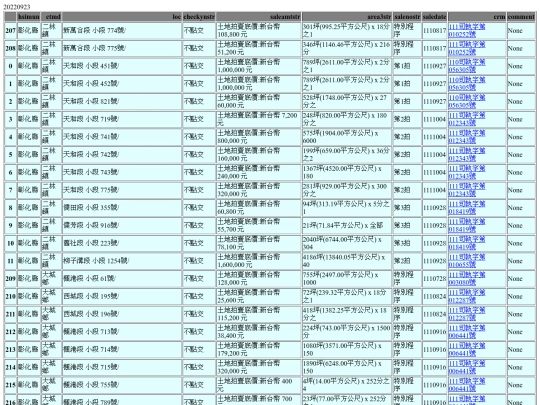
Task: Click the 'comment' column header
Action: (521, 17)
